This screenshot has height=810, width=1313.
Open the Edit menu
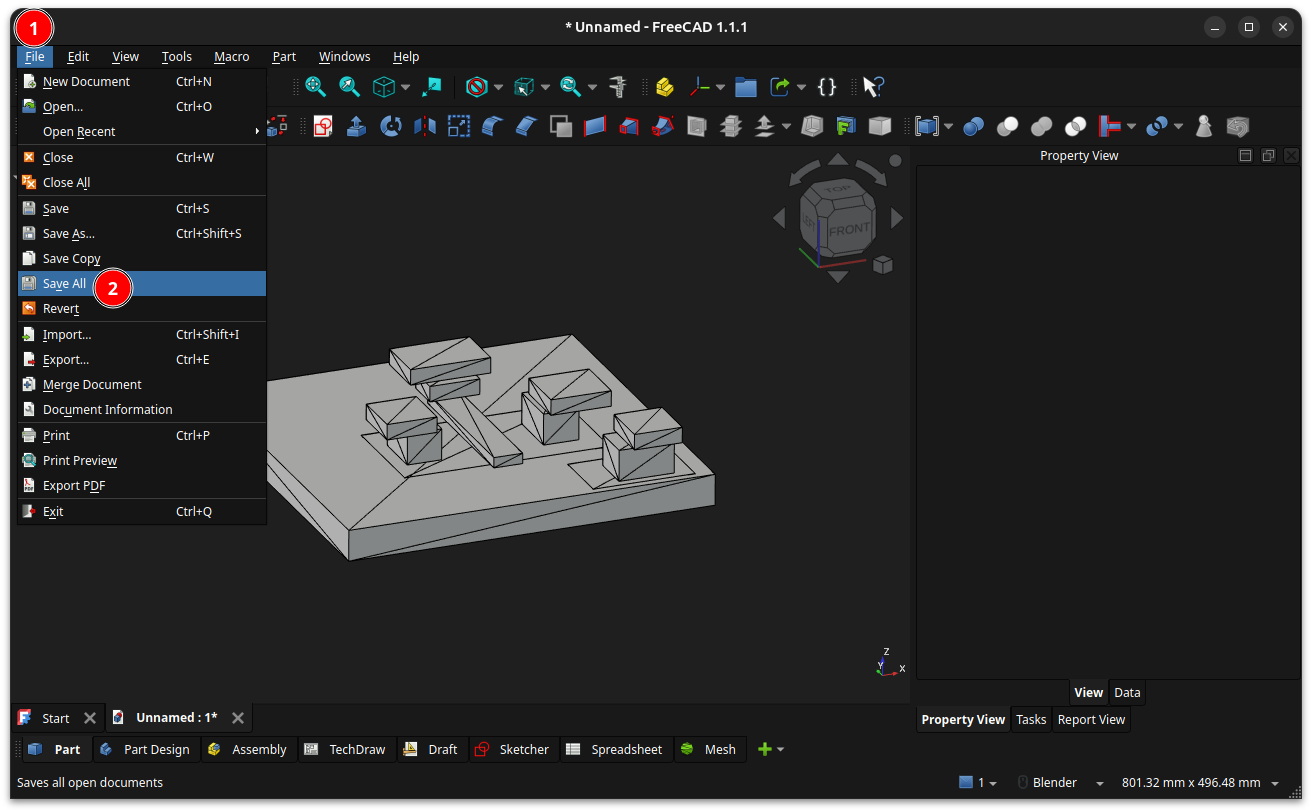(x=78, y=57)
